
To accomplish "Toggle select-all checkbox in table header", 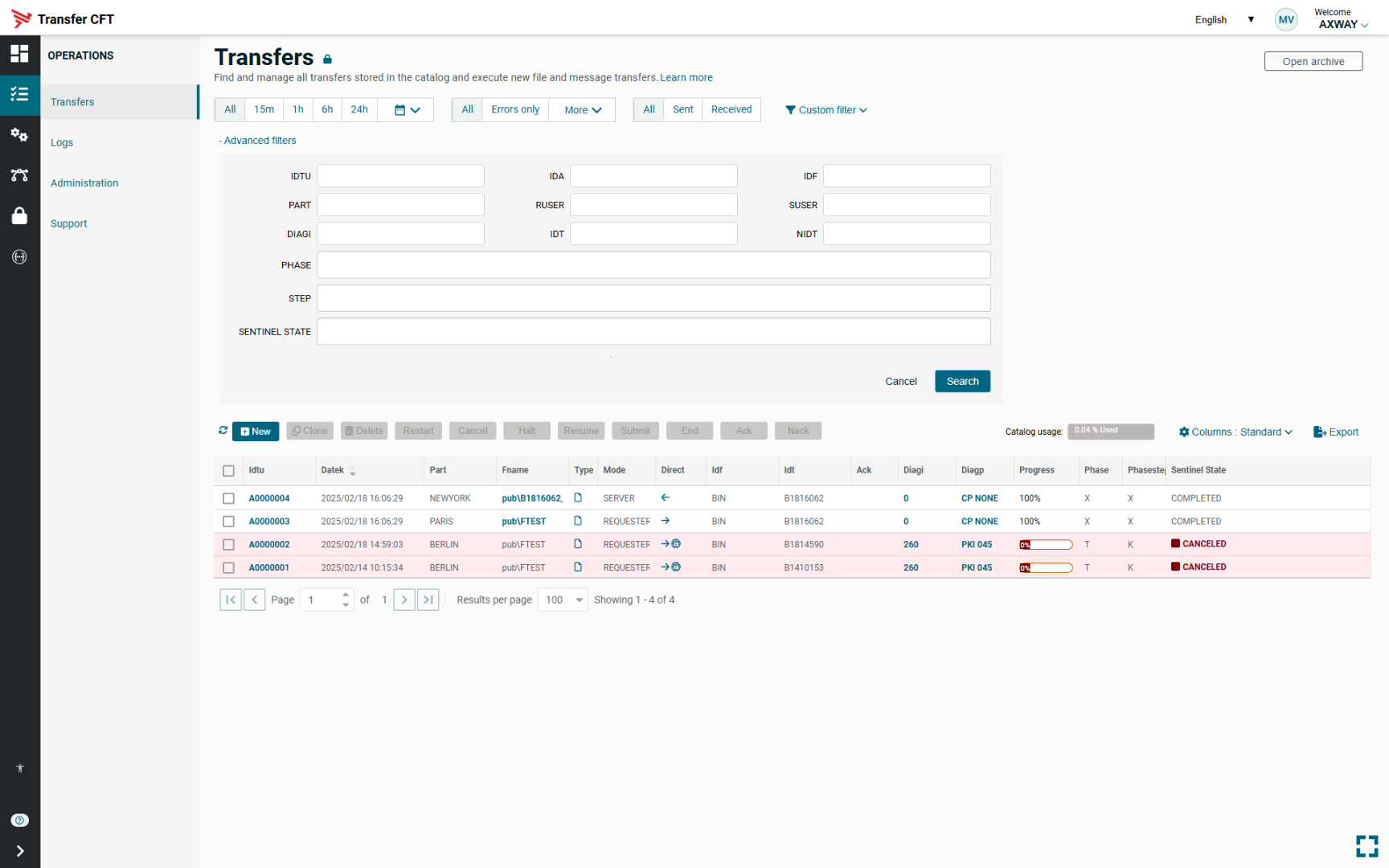I will [x=228, y=471].
